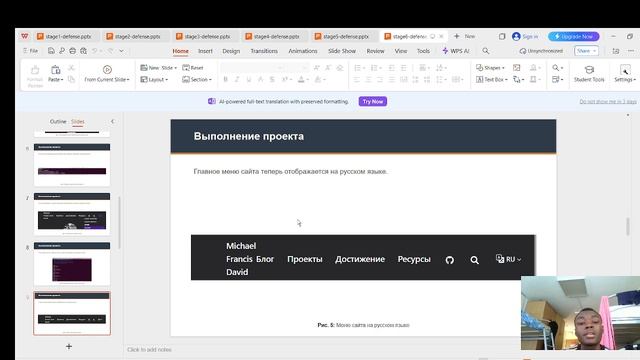This screenshot has height=360, width=640.
Task: Open Student Tools
Action: pyautogui.click(x=589, y=74)
